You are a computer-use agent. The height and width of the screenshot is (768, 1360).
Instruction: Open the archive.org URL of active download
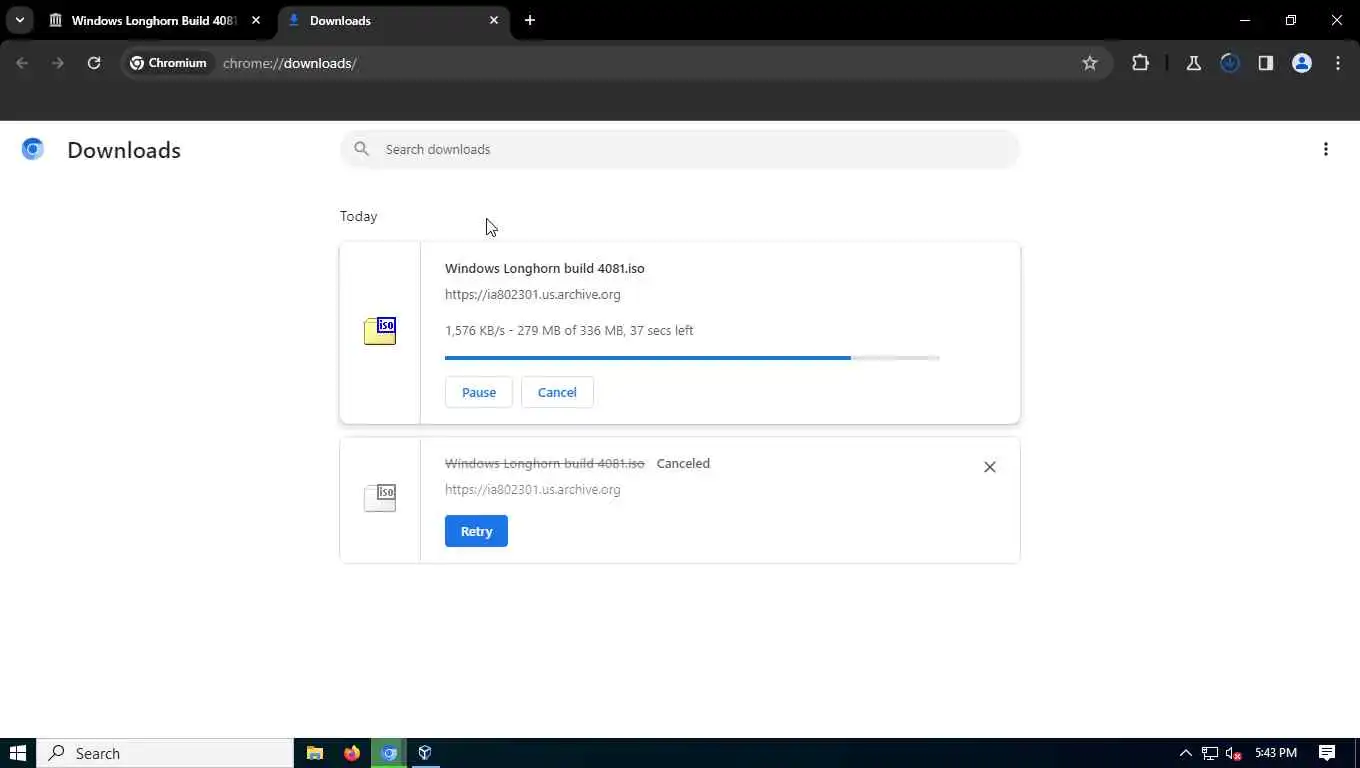coord(532,294)
